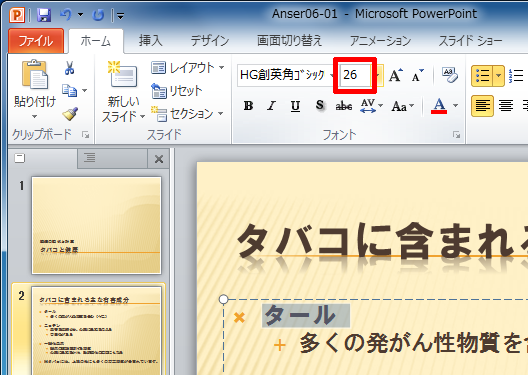Viewport: 528px width, 375px height.
Task: Click the highlighted タール bullet text
Action: tap(300, 315)
